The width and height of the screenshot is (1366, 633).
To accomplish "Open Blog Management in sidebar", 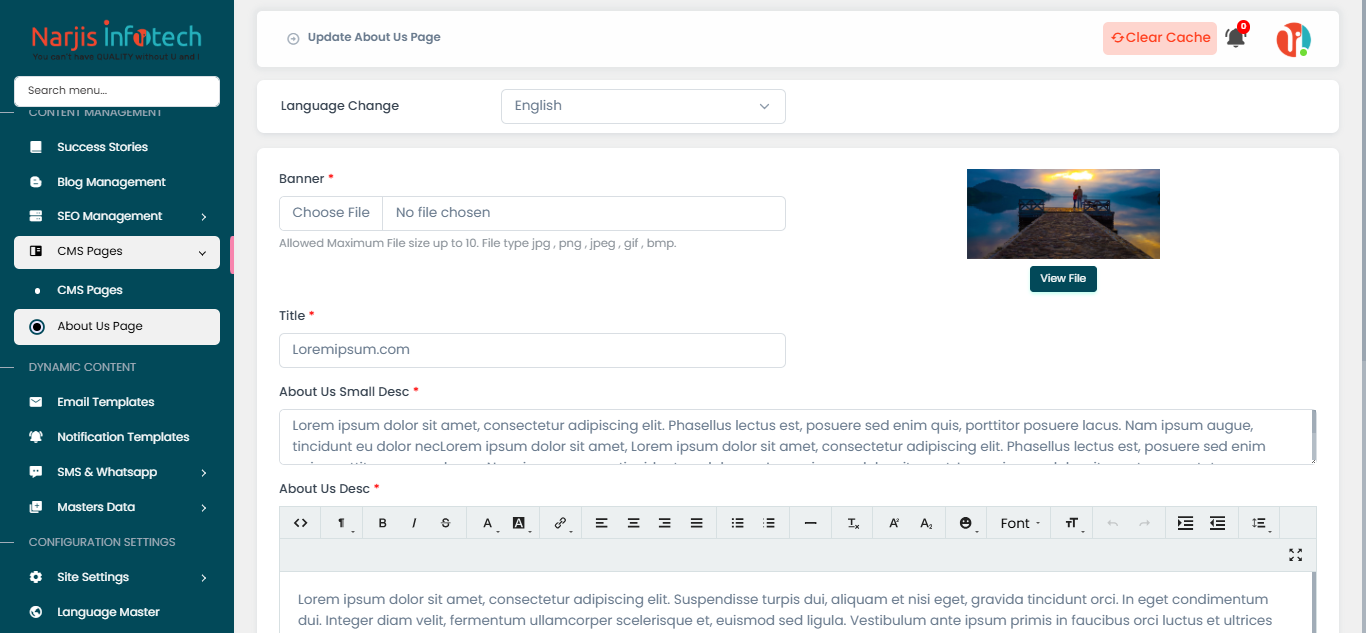I will click(x=111, y=182).
